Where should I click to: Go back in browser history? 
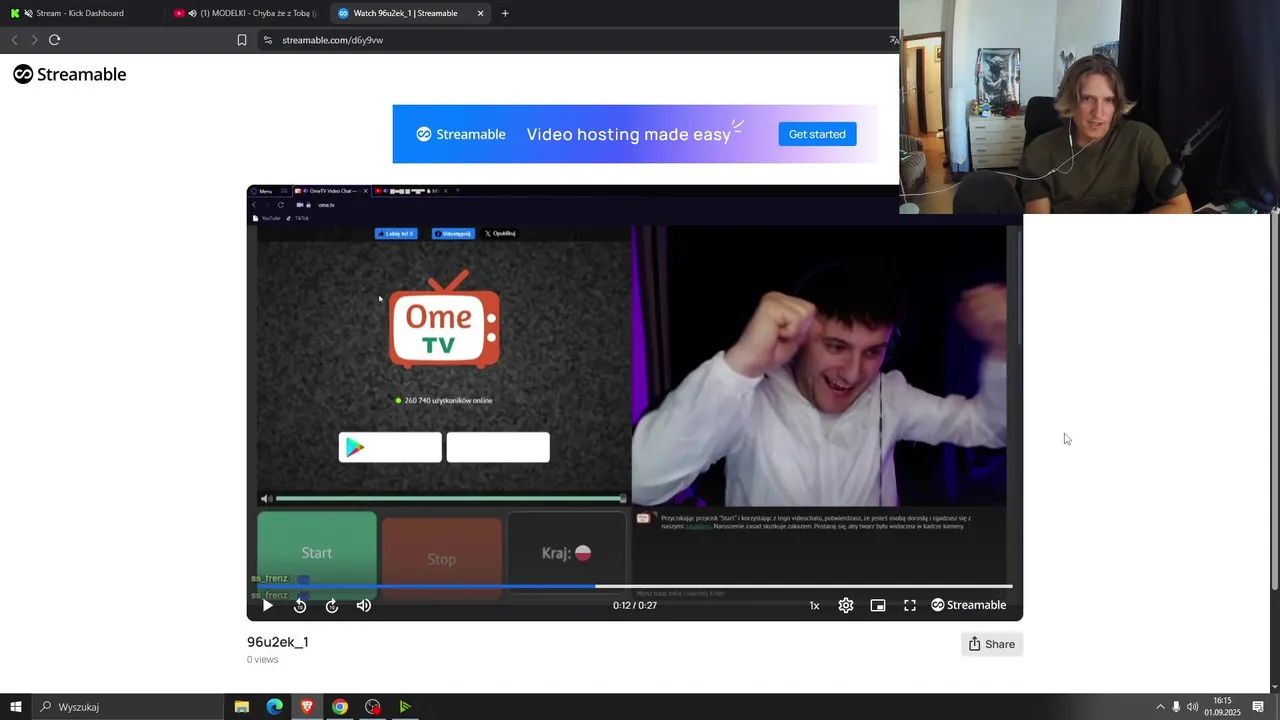[x=14, y=40]
